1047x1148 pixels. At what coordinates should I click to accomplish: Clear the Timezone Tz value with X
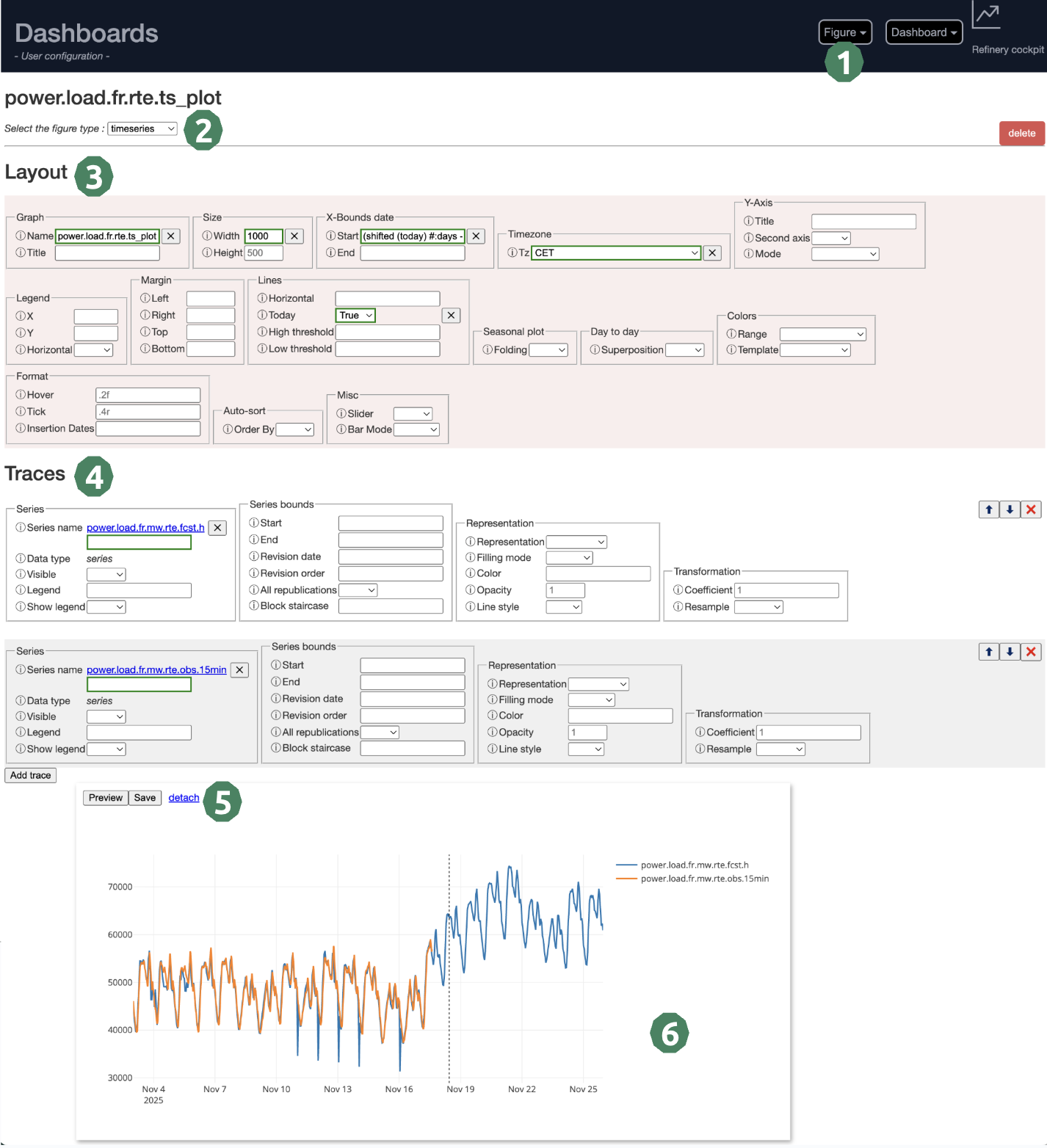pyautogui.click(x=711, y=253)
